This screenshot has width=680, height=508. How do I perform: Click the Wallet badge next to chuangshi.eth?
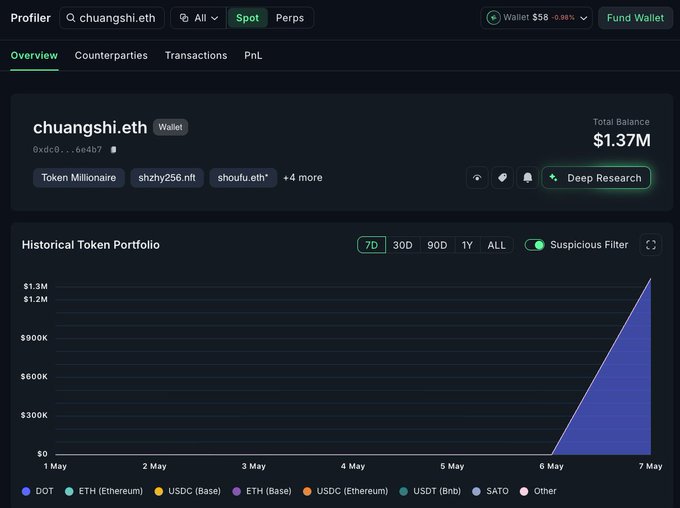click(170, 127)
